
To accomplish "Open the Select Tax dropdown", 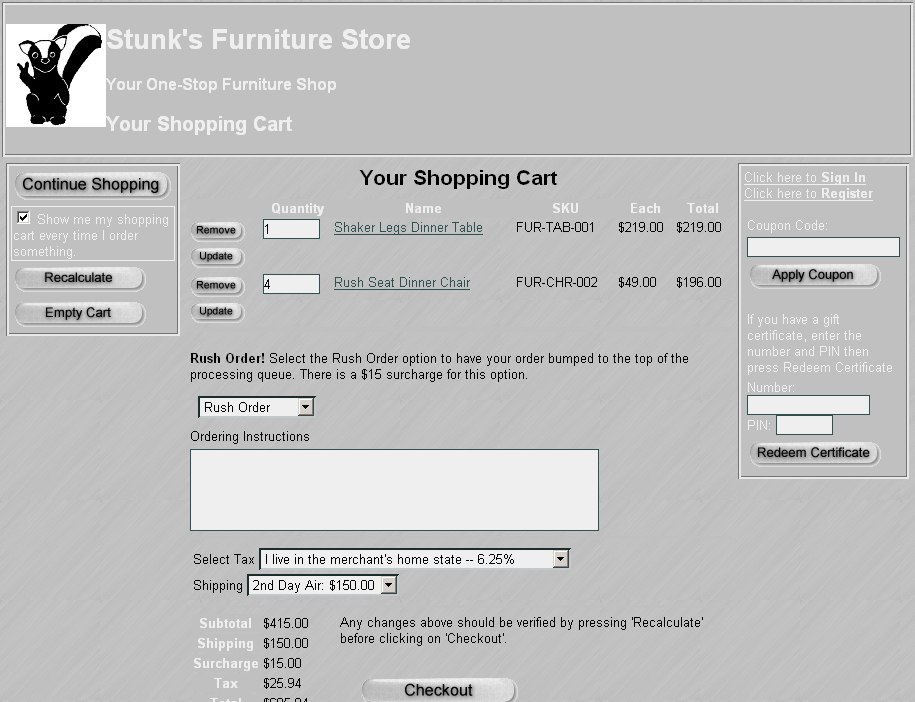I will point(560,560).
